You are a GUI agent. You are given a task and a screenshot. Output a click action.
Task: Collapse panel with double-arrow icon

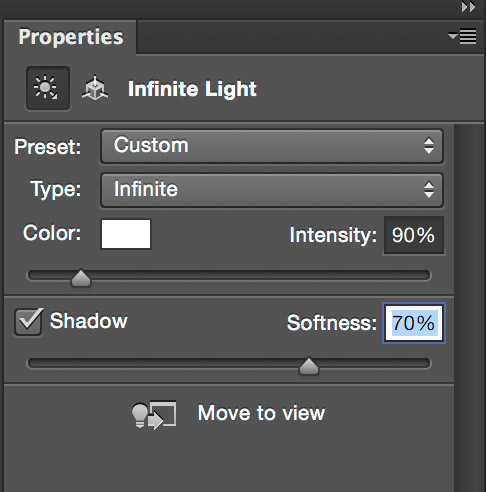(468, 6)
